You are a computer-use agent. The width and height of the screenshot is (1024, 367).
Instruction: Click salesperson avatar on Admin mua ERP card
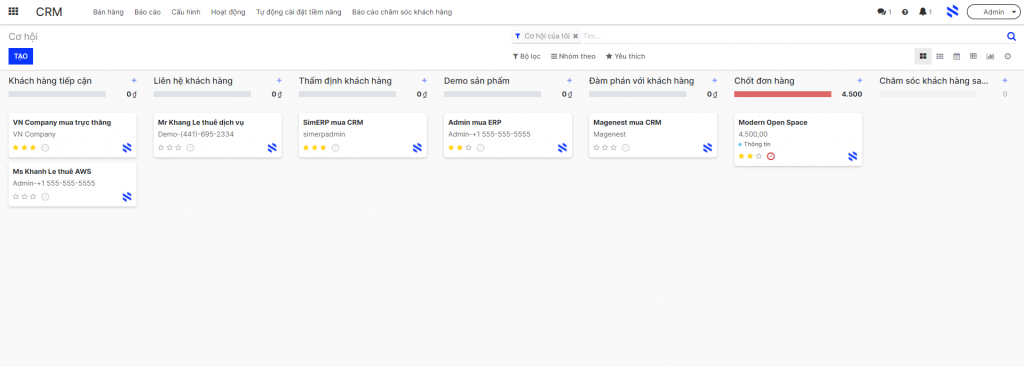point(562,148)
